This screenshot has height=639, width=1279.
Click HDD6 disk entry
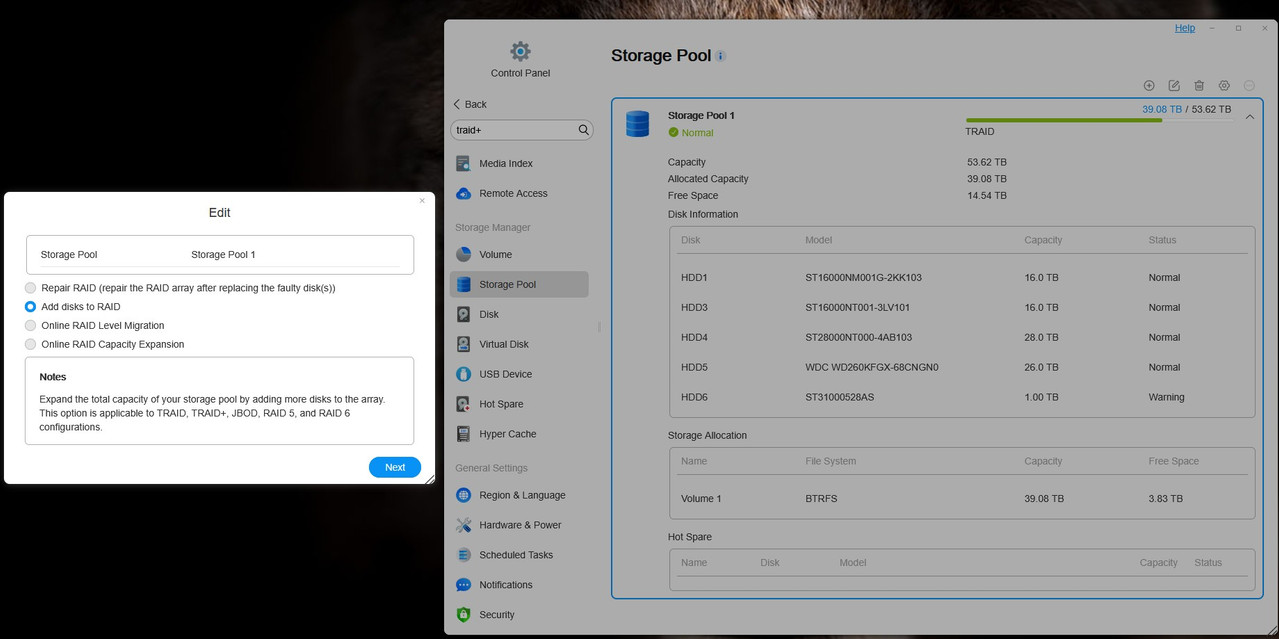(962, 397)
